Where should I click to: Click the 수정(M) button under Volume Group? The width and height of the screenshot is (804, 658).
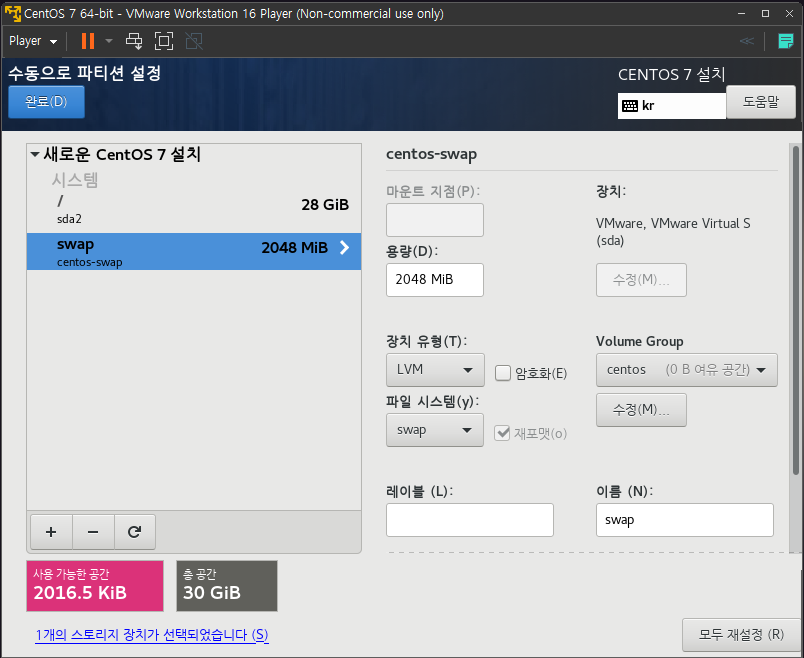pyautogui.click(x=641, y=409)
